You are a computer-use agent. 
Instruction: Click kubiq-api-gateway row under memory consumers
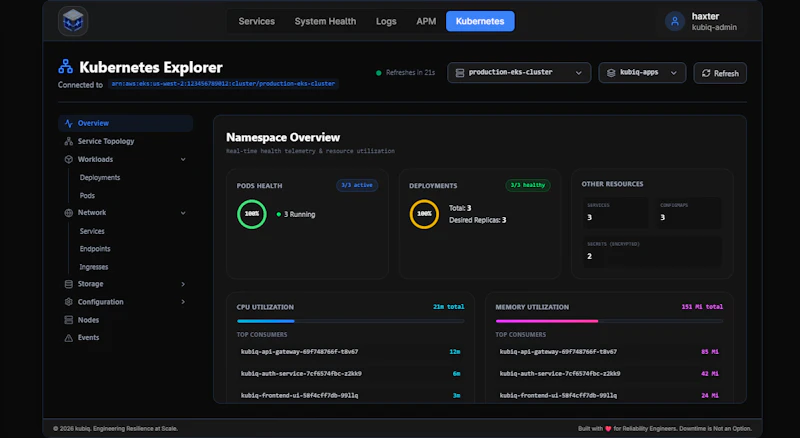click(x=609, y=352)
